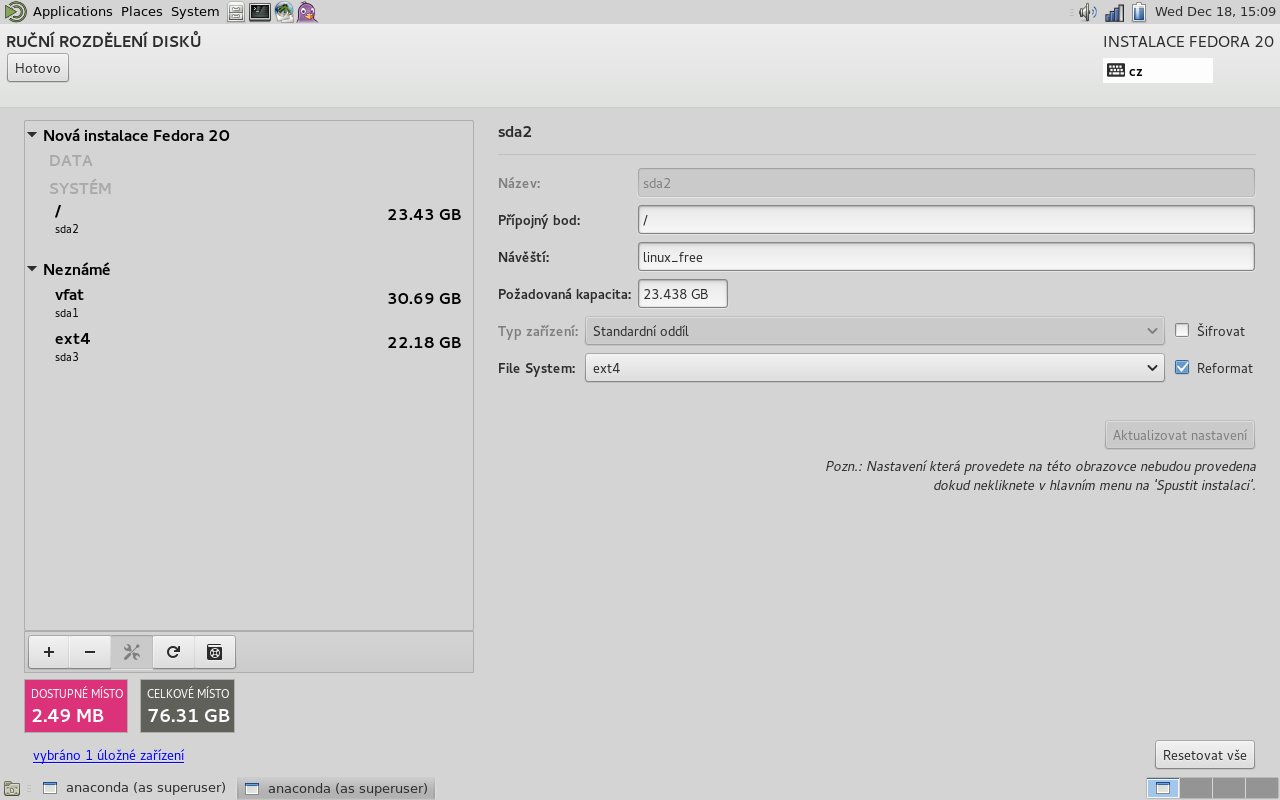Image resolution: width=1280 pixels, height=800 pixels.
Task: Click the DATA category label
Action: pyautogui.click(x=71, y=160)
